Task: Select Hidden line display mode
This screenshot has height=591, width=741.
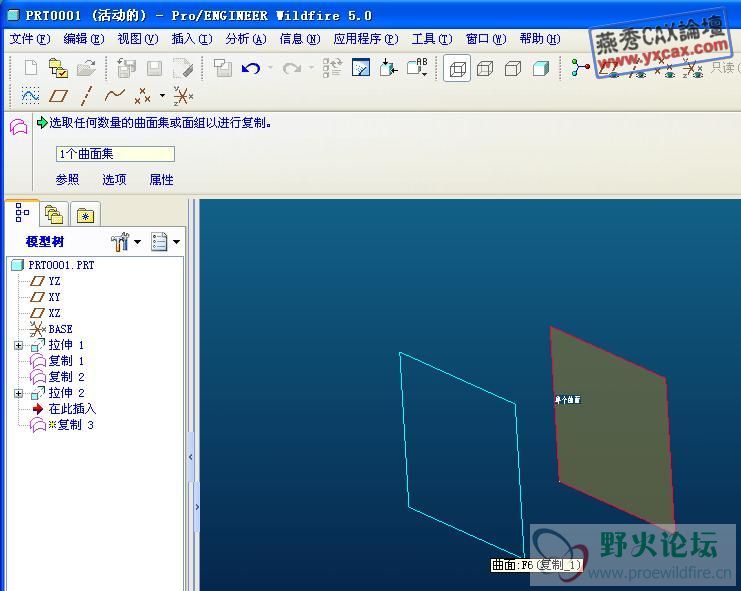Action: [485, 69]
